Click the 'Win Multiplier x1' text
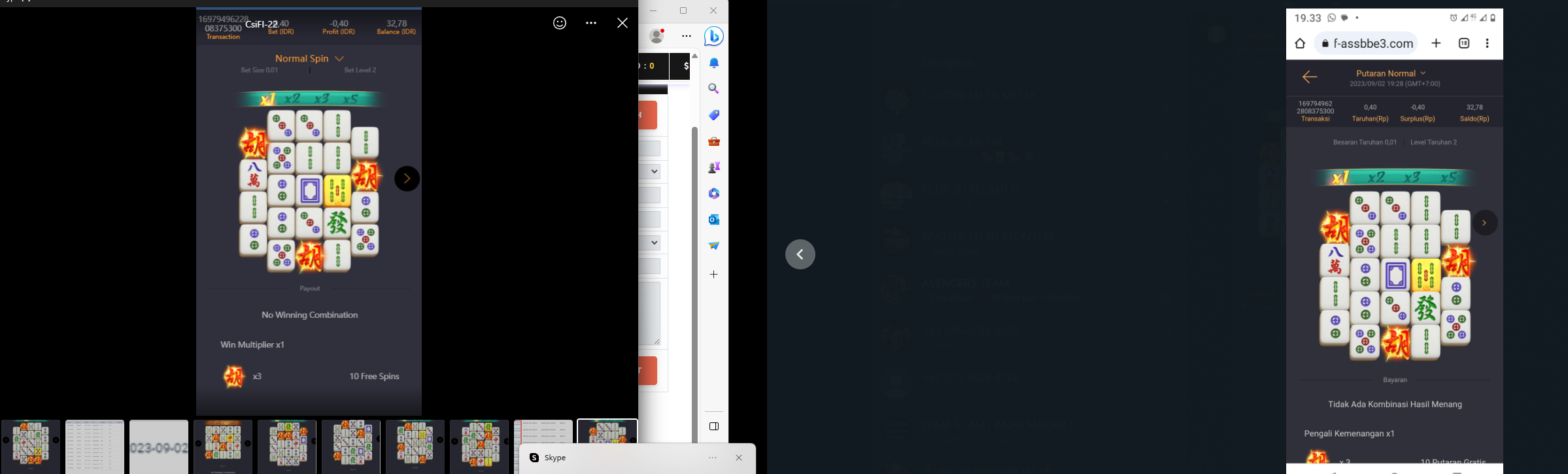1568x474 pixels. point(252,345)
